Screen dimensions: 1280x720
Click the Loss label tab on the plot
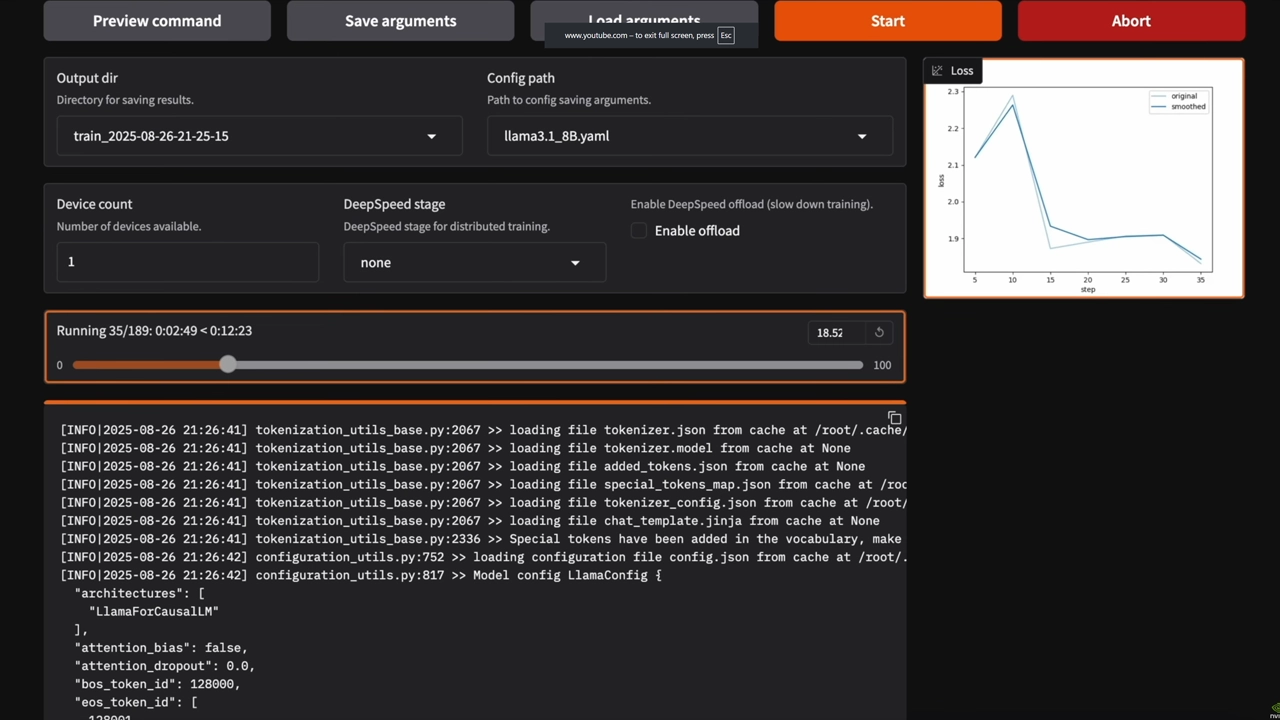coord(962,71)
